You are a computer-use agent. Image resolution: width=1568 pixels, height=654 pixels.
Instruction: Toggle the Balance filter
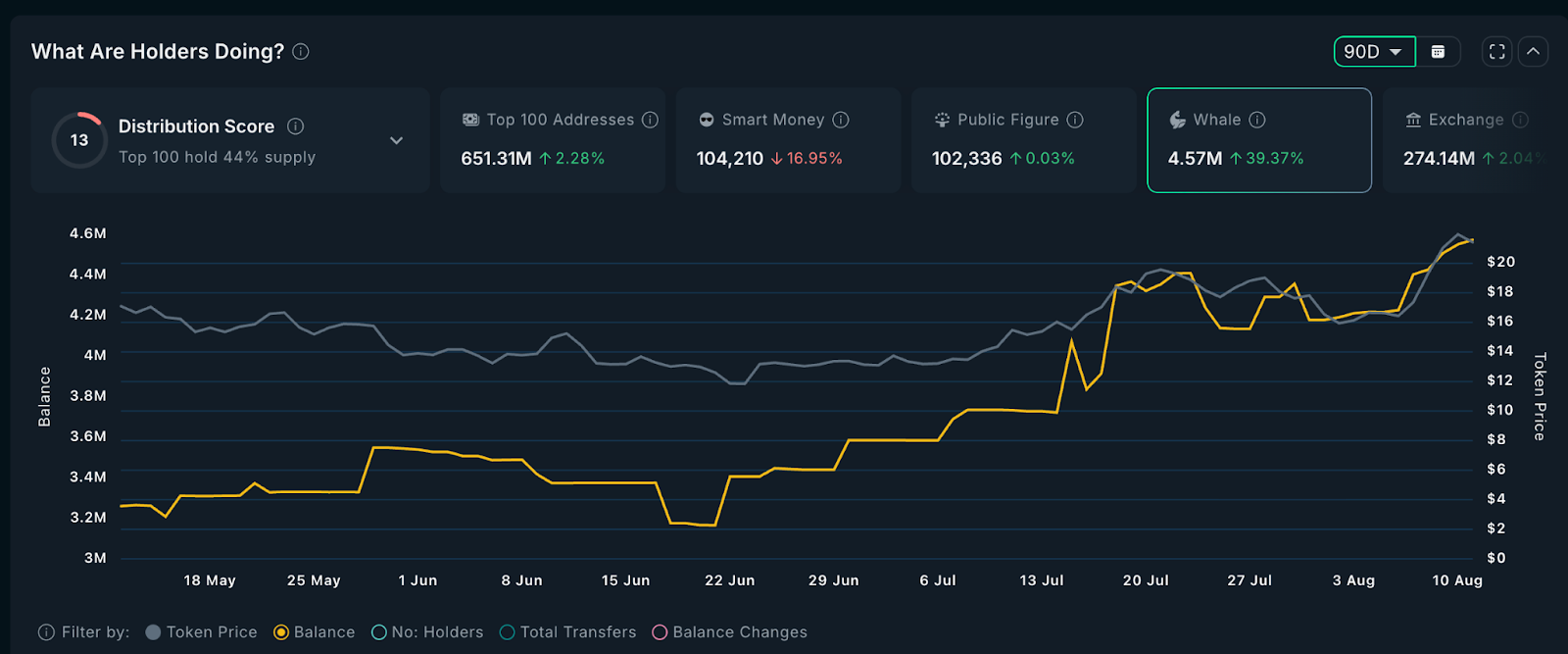[314, 632]
